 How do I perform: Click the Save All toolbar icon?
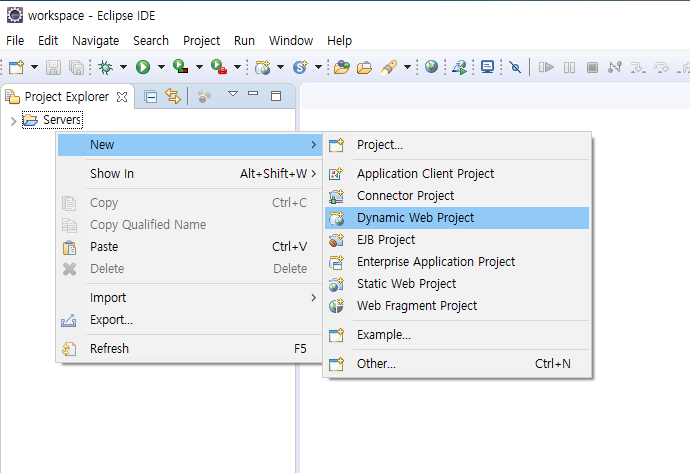tap(76, 67)
